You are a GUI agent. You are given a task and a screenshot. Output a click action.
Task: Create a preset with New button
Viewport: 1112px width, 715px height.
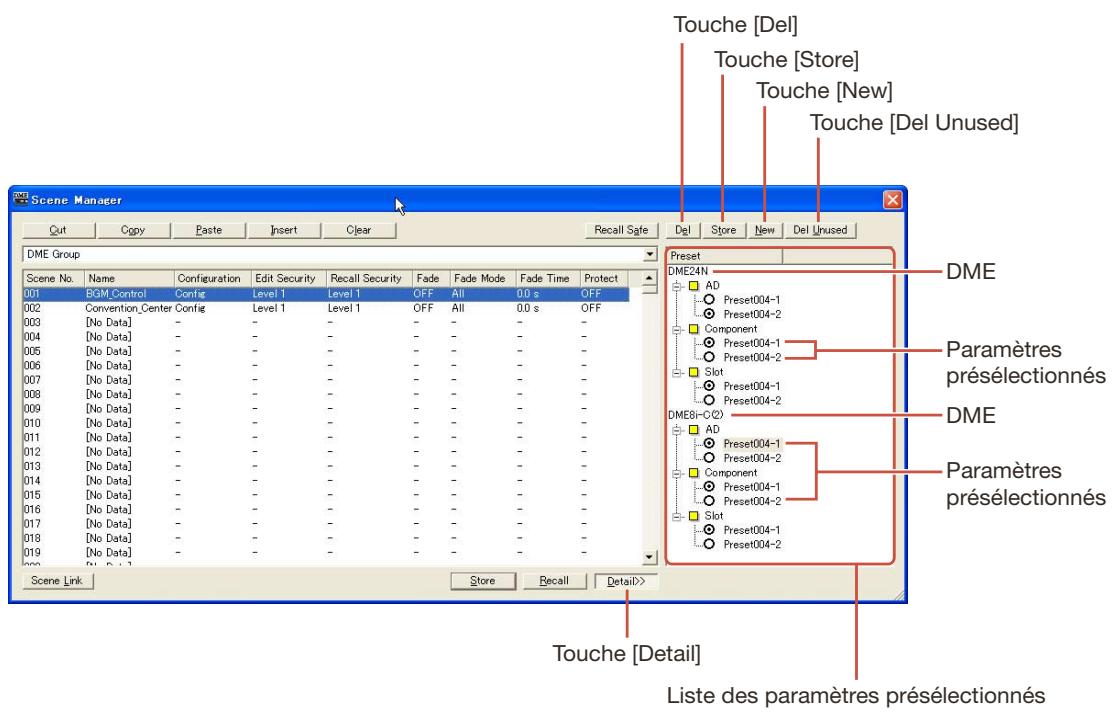click(764, 230)
